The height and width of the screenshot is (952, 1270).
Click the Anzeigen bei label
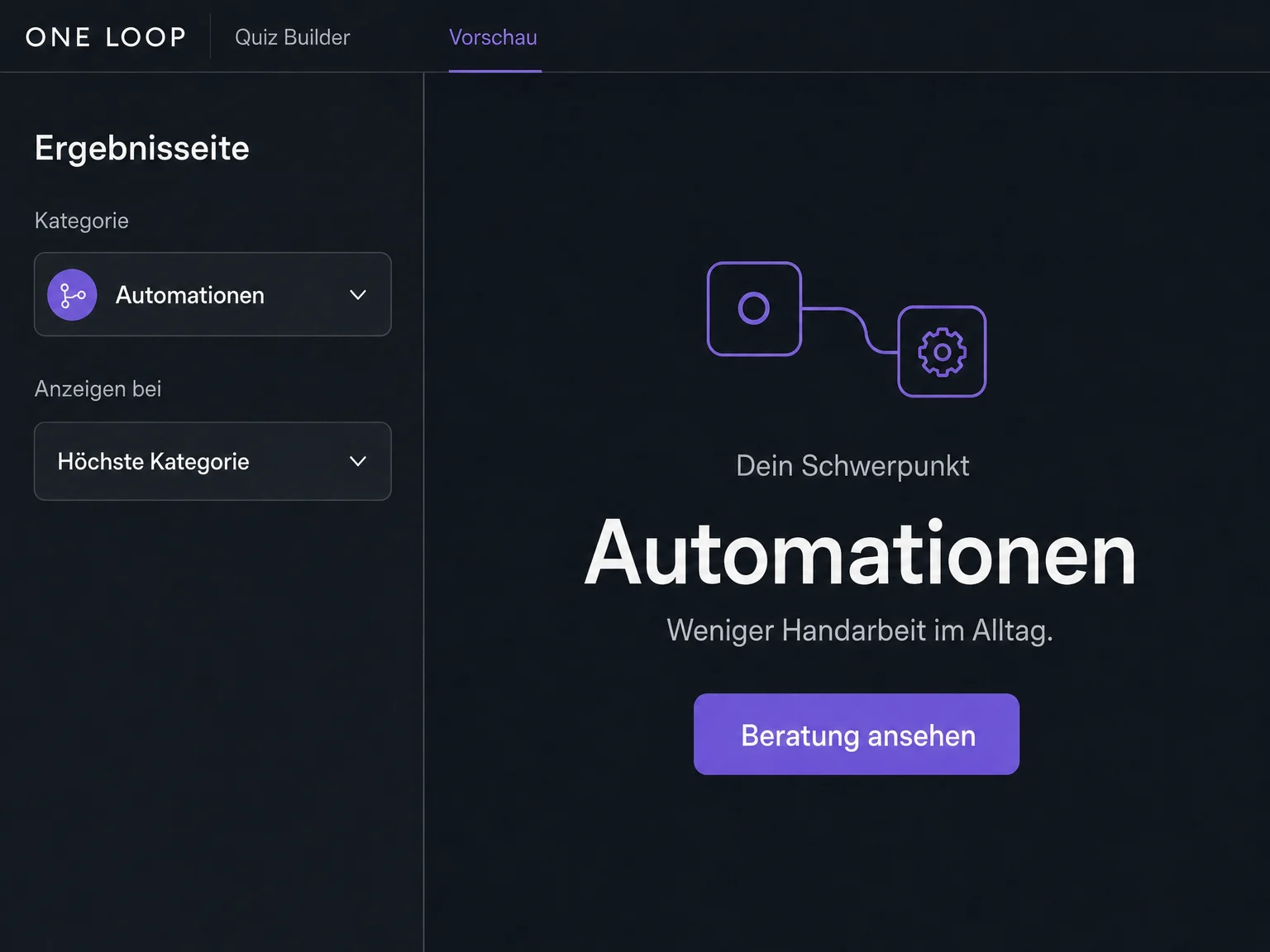[x=98, y=388]
